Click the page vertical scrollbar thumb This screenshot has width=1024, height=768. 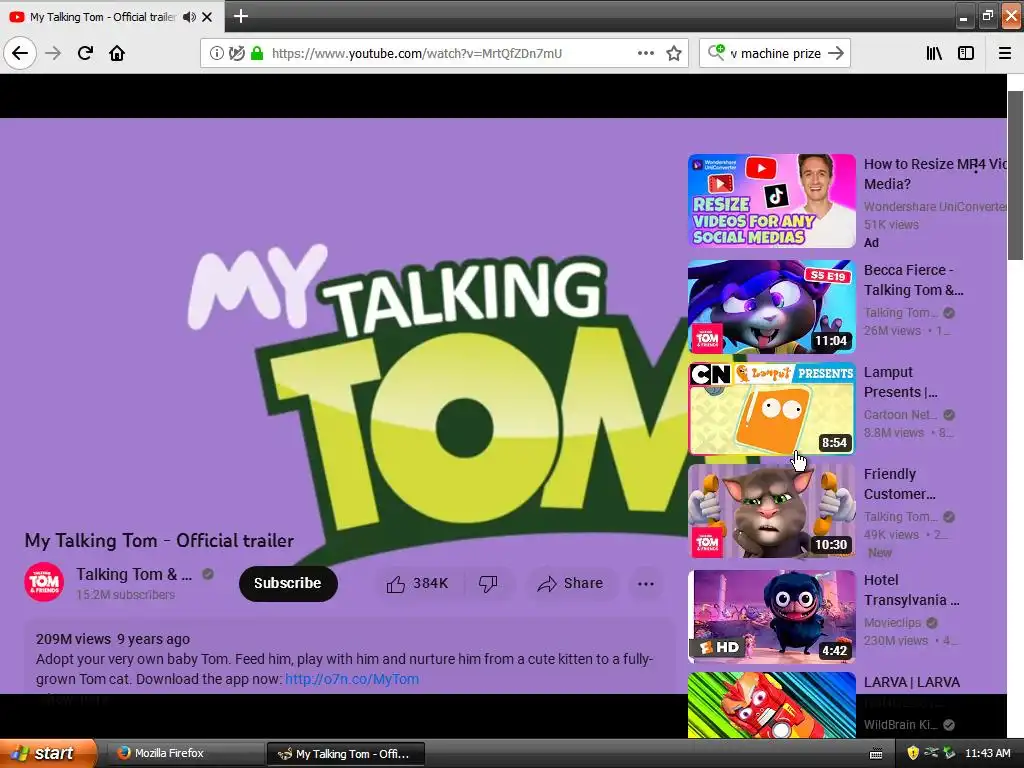(1015, 175)
